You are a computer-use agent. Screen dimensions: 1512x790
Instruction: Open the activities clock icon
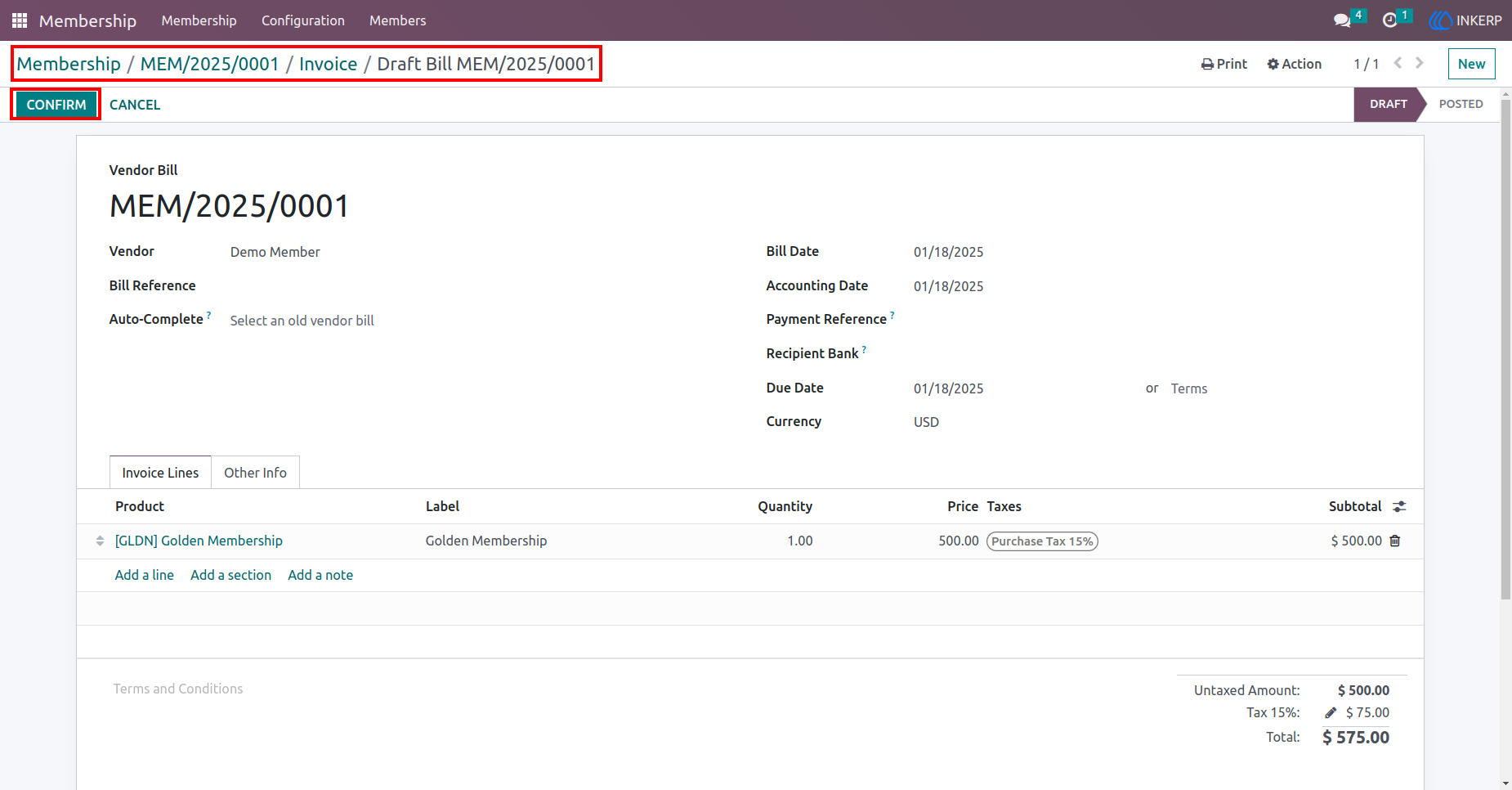click(x=1389, y=20)
